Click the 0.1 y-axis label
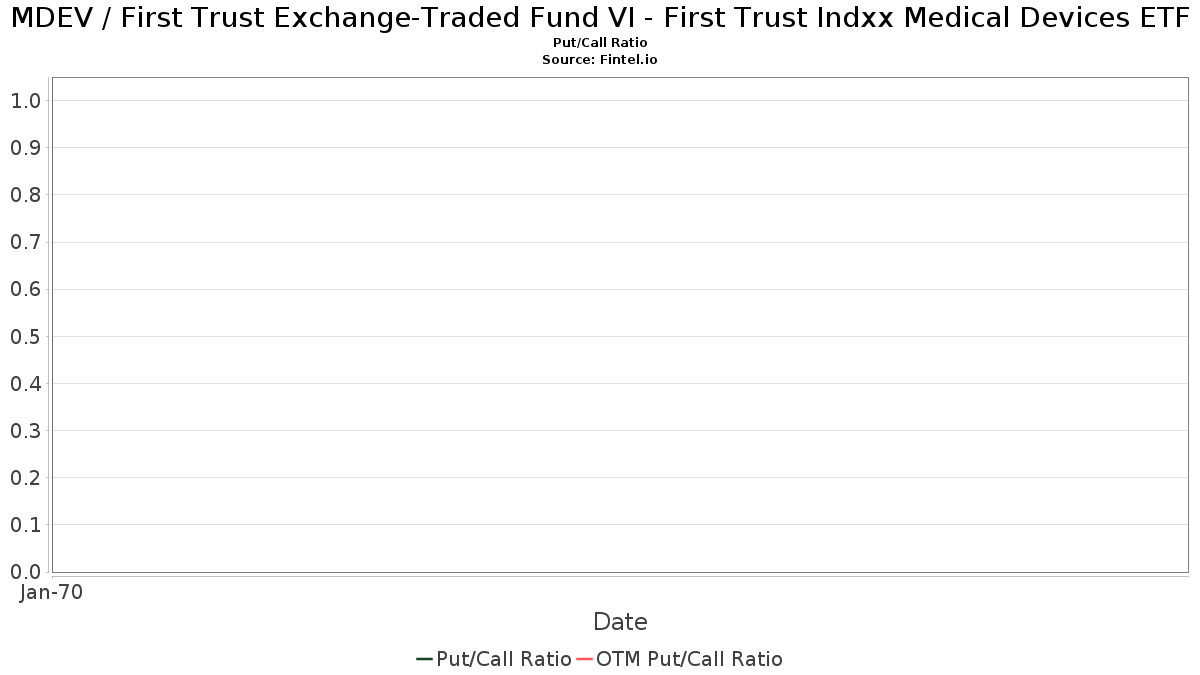Screen dimensions: 1200x675 click(x=25, y=525)
